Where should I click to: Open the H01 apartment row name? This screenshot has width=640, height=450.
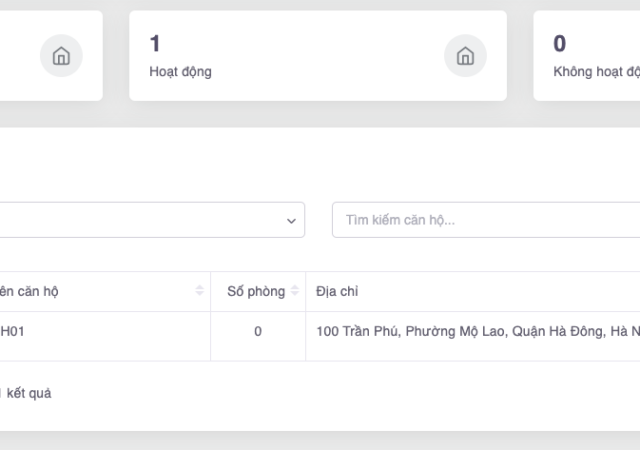tap(12, 331)
